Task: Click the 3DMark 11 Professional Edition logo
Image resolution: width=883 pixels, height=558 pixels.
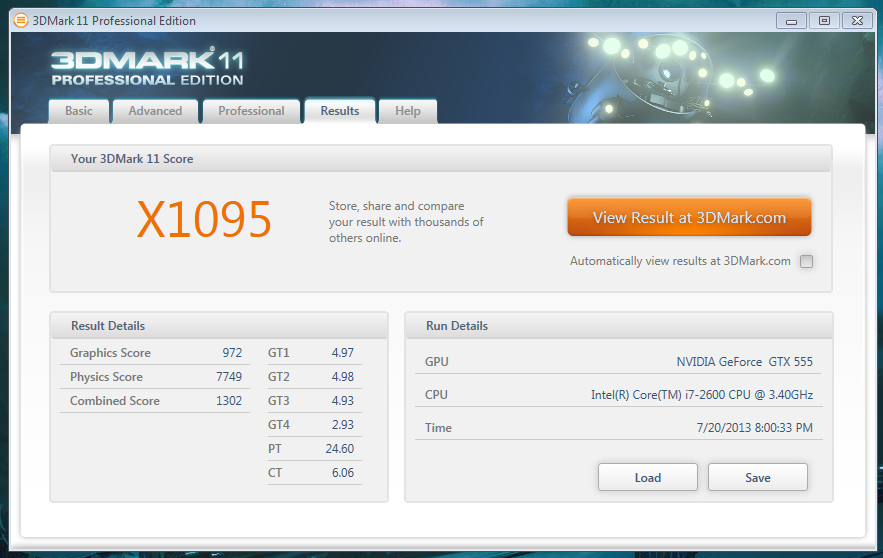Action: [x=147, y=66]
